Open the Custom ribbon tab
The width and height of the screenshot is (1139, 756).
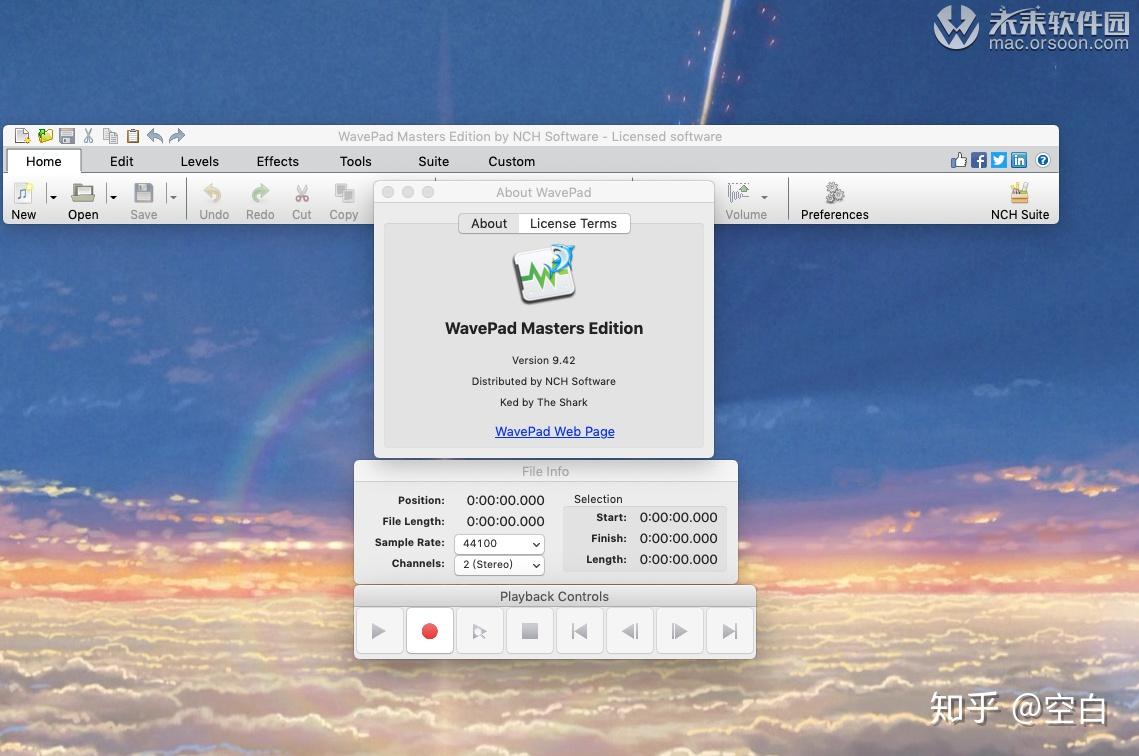pyautogui.click(x=511, y=161)
